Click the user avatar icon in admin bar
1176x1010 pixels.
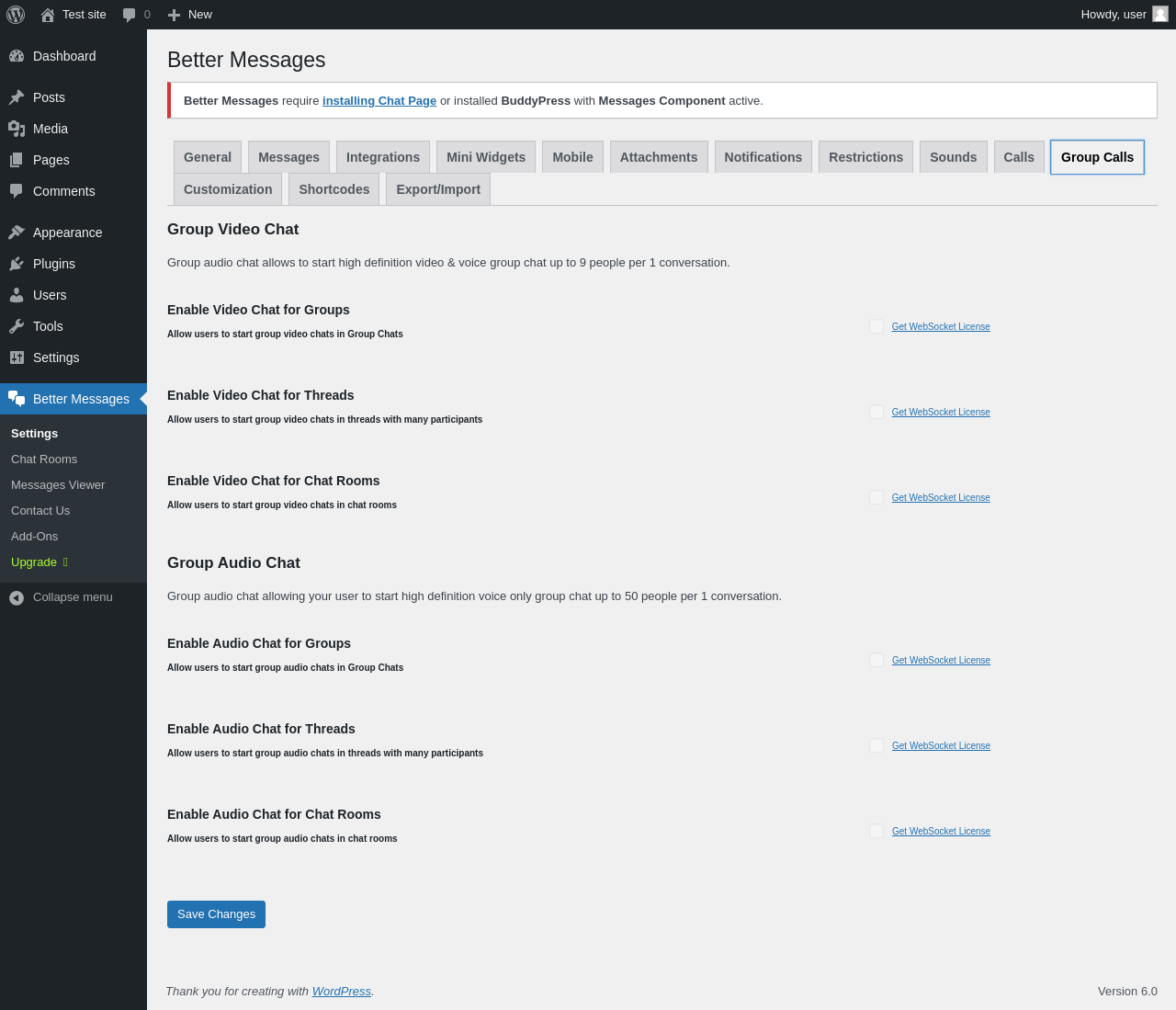(1160, 14)
